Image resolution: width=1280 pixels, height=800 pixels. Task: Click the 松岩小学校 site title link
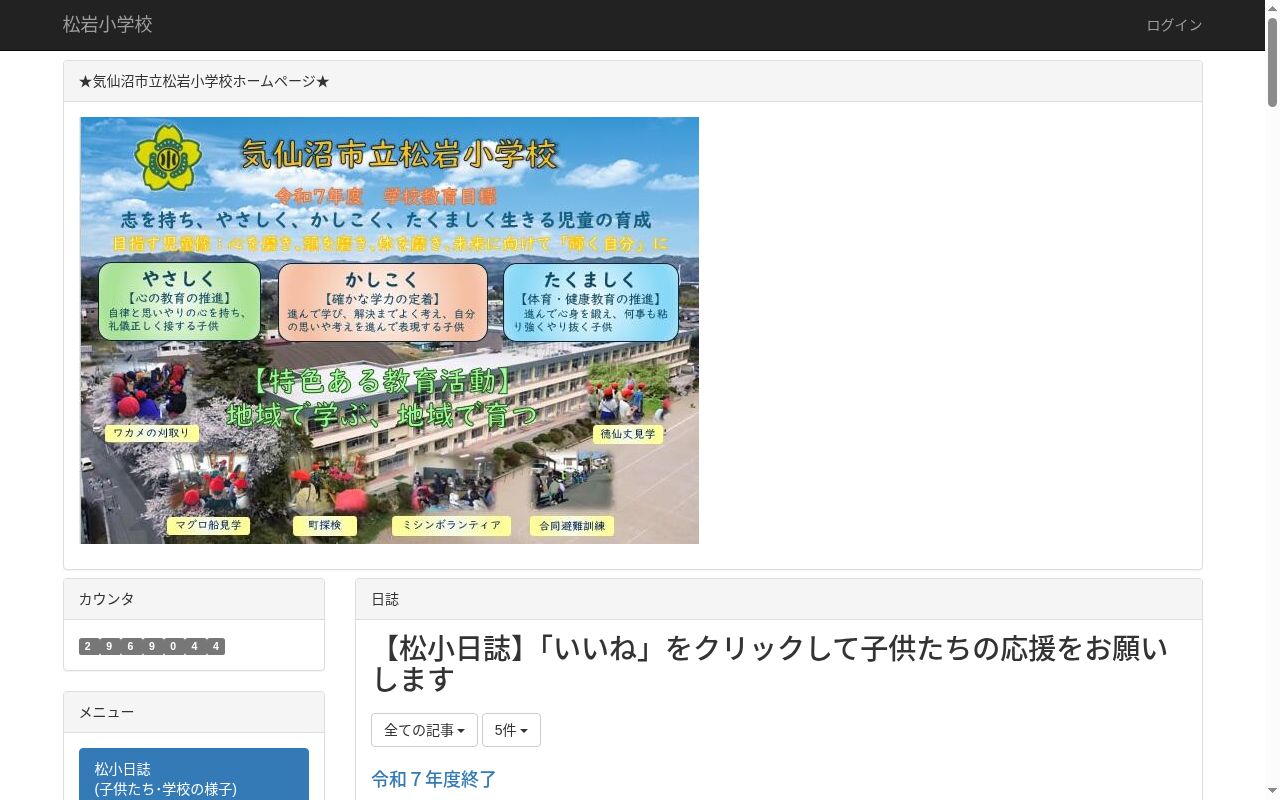point(108,25)
